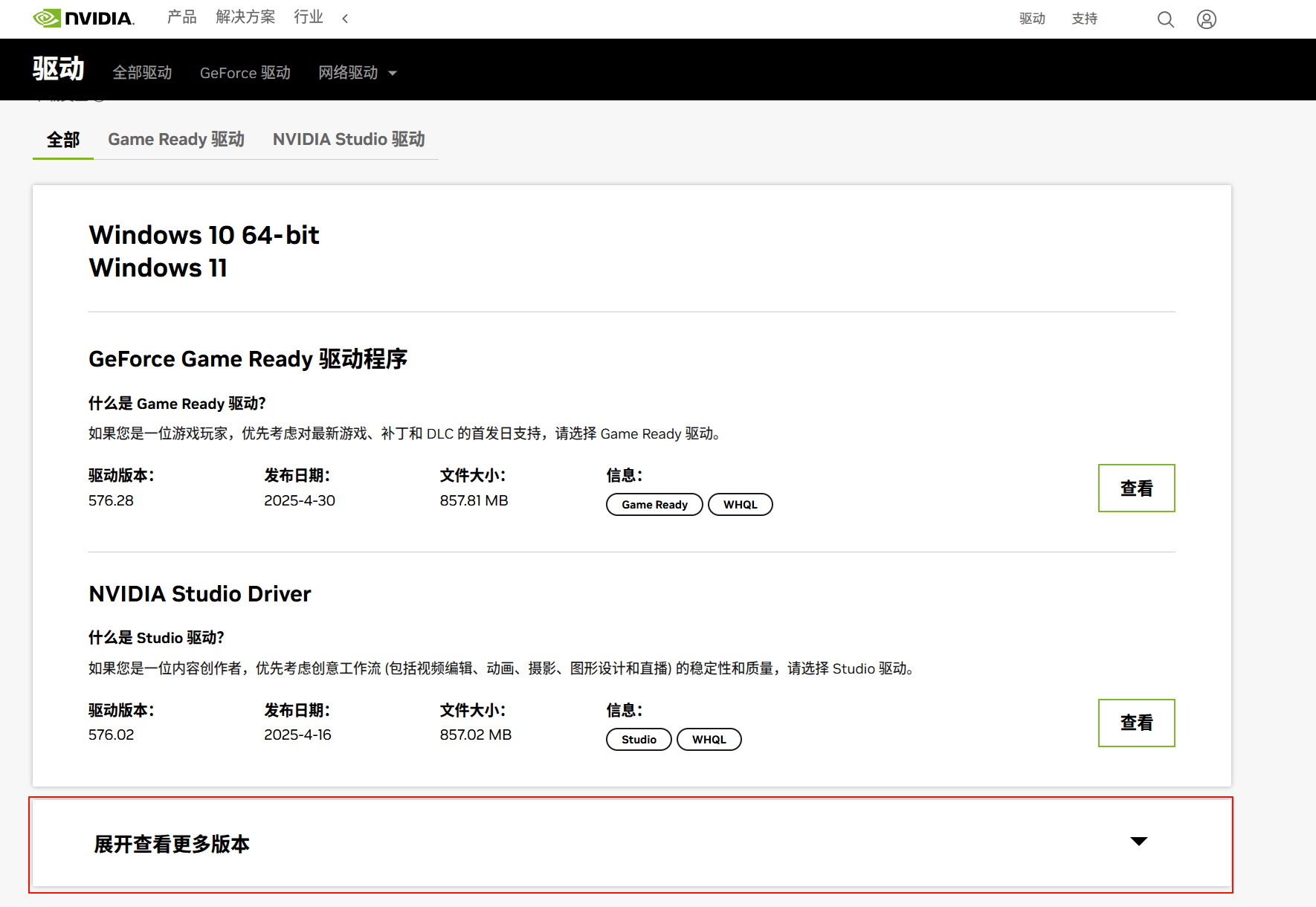Expand the 网络驱动 dropdown
The width and height of the screenshot is (1316, 907).
(358, 73)
